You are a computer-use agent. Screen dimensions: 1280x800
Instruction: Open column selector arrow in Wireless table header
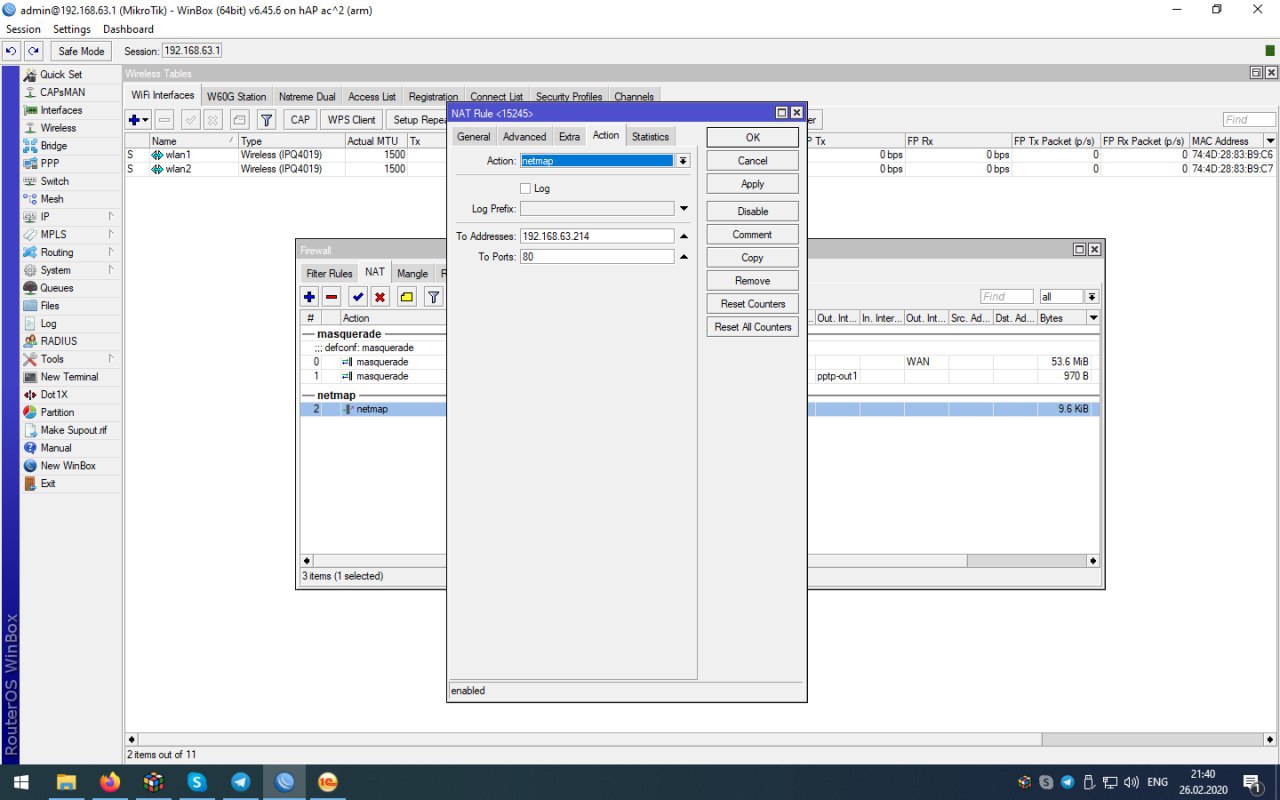[x=1271, y=141]
